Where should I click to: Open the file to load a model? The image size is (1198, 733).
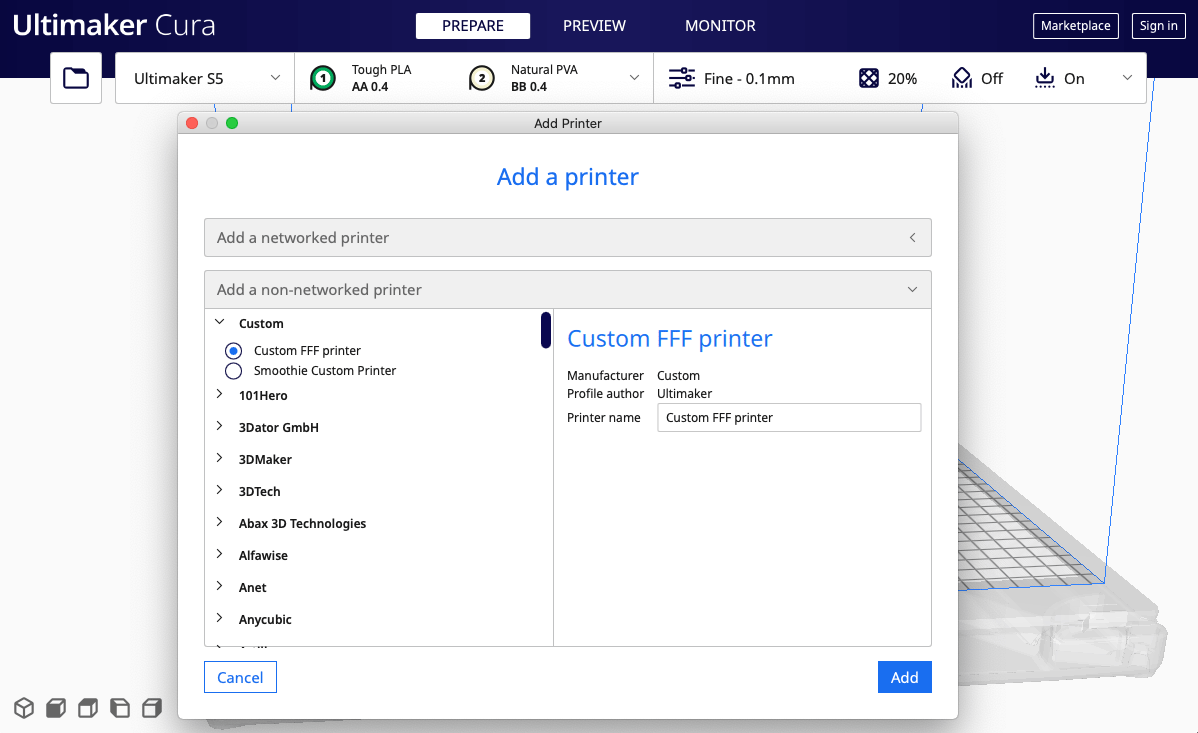(x=75, y=77)
